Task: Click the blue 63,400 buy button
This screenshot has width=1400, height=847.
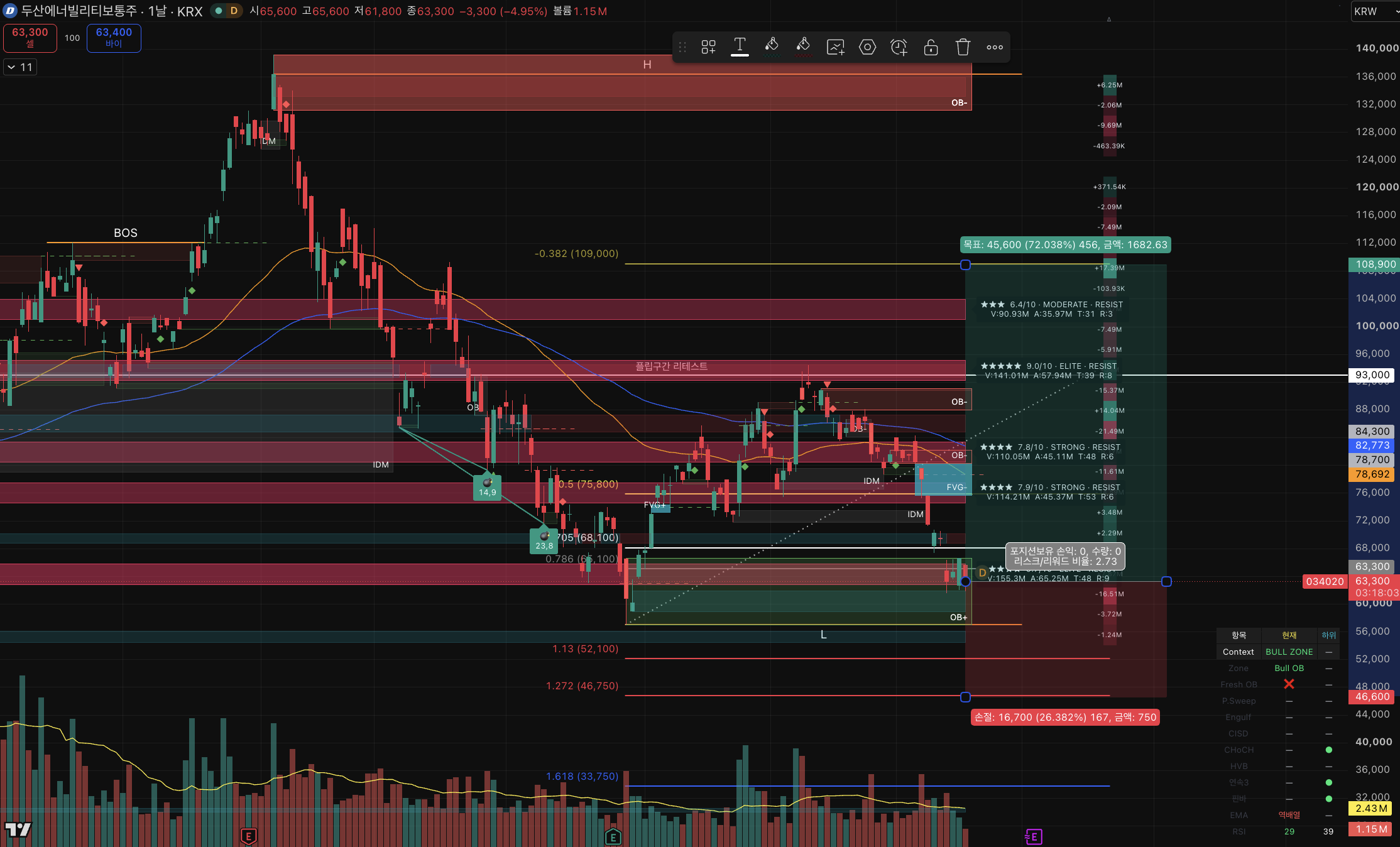Action: [x=114, y=38]
